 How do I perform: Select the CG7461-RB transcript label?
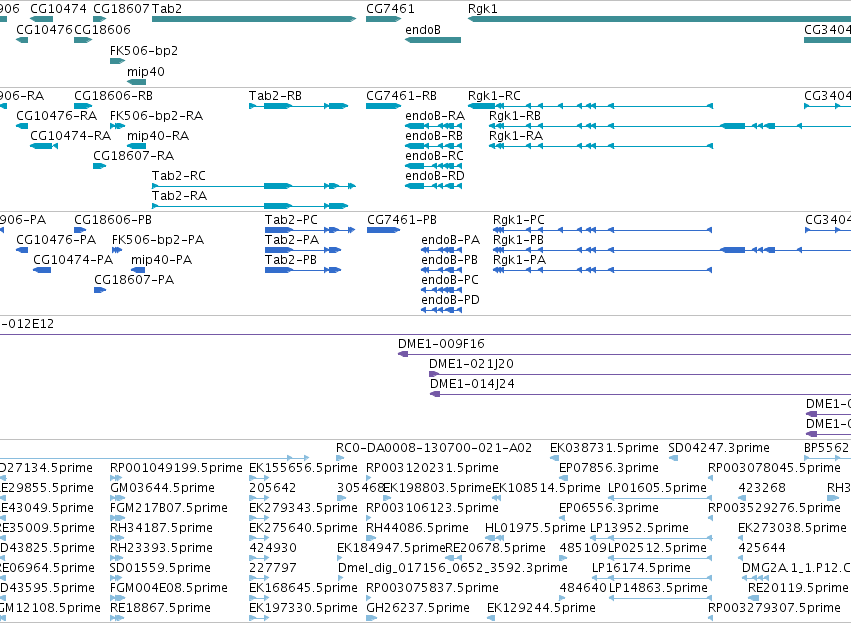(401, 96)
